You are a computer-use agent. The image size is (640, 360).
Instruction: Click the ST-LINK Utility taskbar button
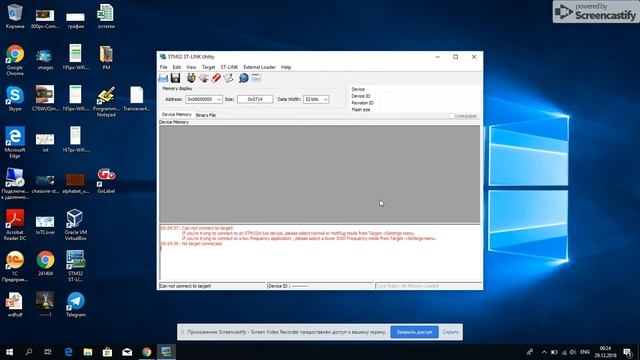click(166, 352)
